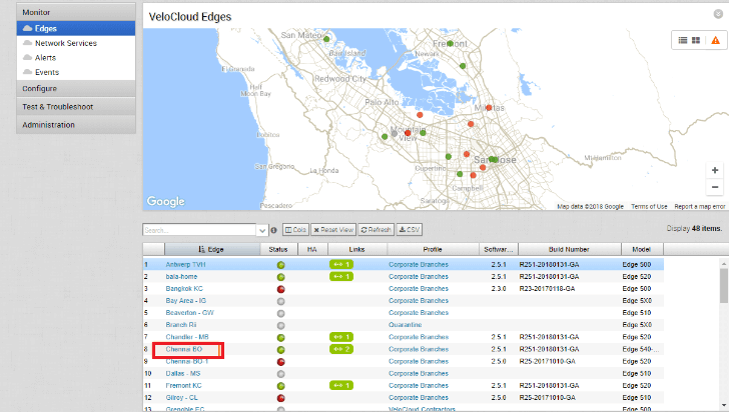Click the search info icon
Screen dimensions: 731x413
(x=274, y=230)
